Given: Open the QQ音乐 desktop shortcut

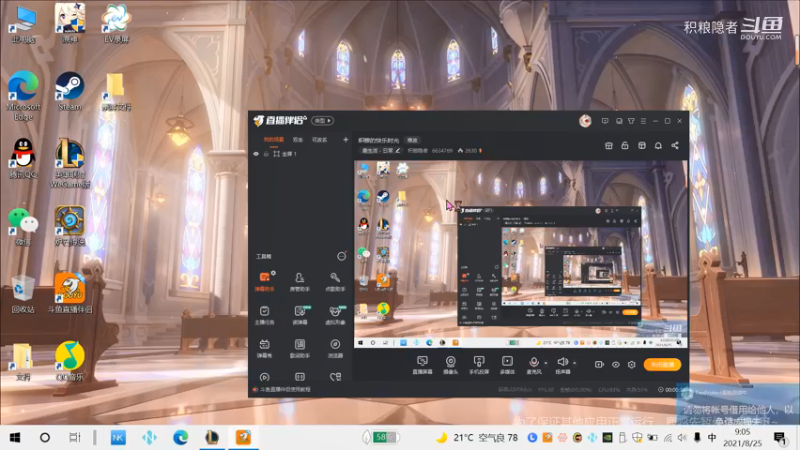Looking at the screenshot, I should (x=70, y=361).
